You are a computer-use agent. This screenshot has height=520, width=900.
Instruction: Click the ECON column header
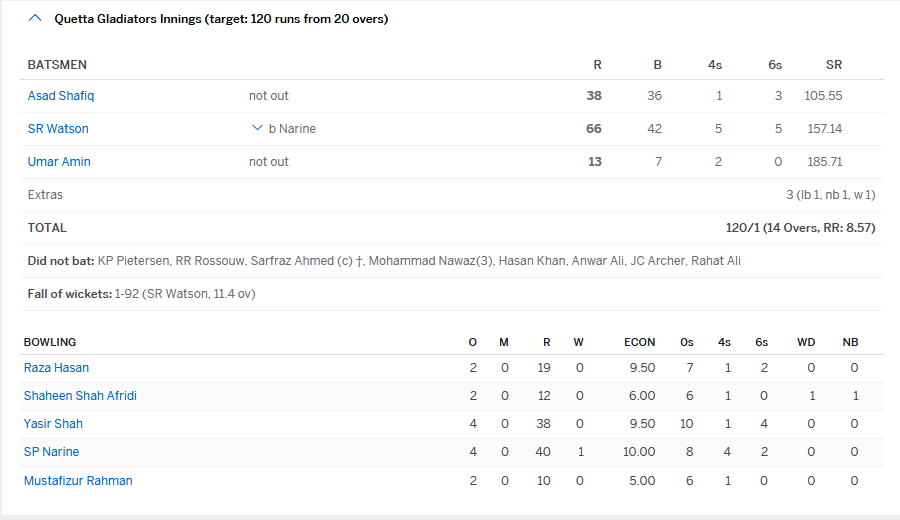[x=639, y=342]
